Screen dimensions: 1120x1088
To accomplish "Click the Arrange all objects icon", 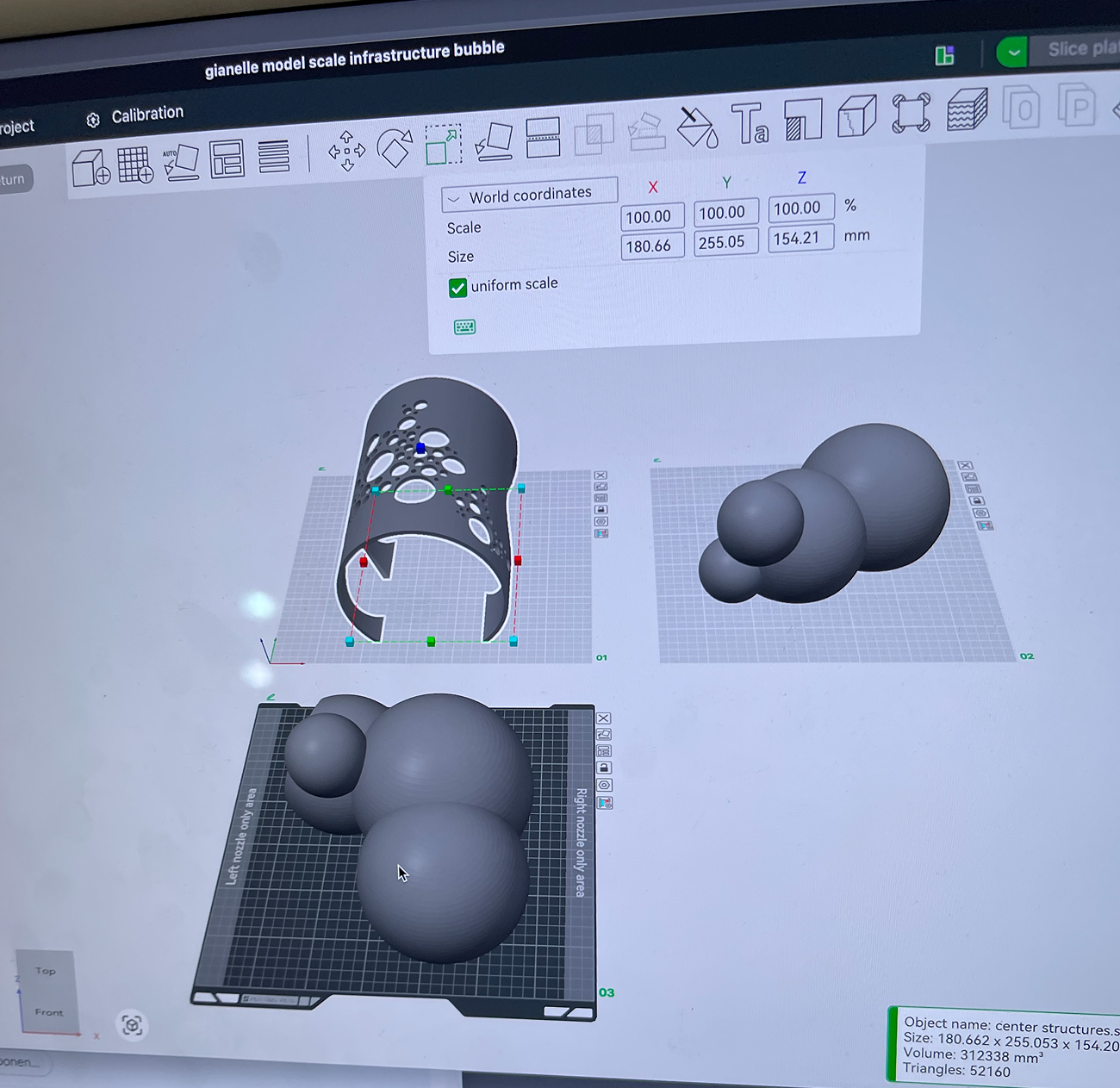I will [227, 159].
